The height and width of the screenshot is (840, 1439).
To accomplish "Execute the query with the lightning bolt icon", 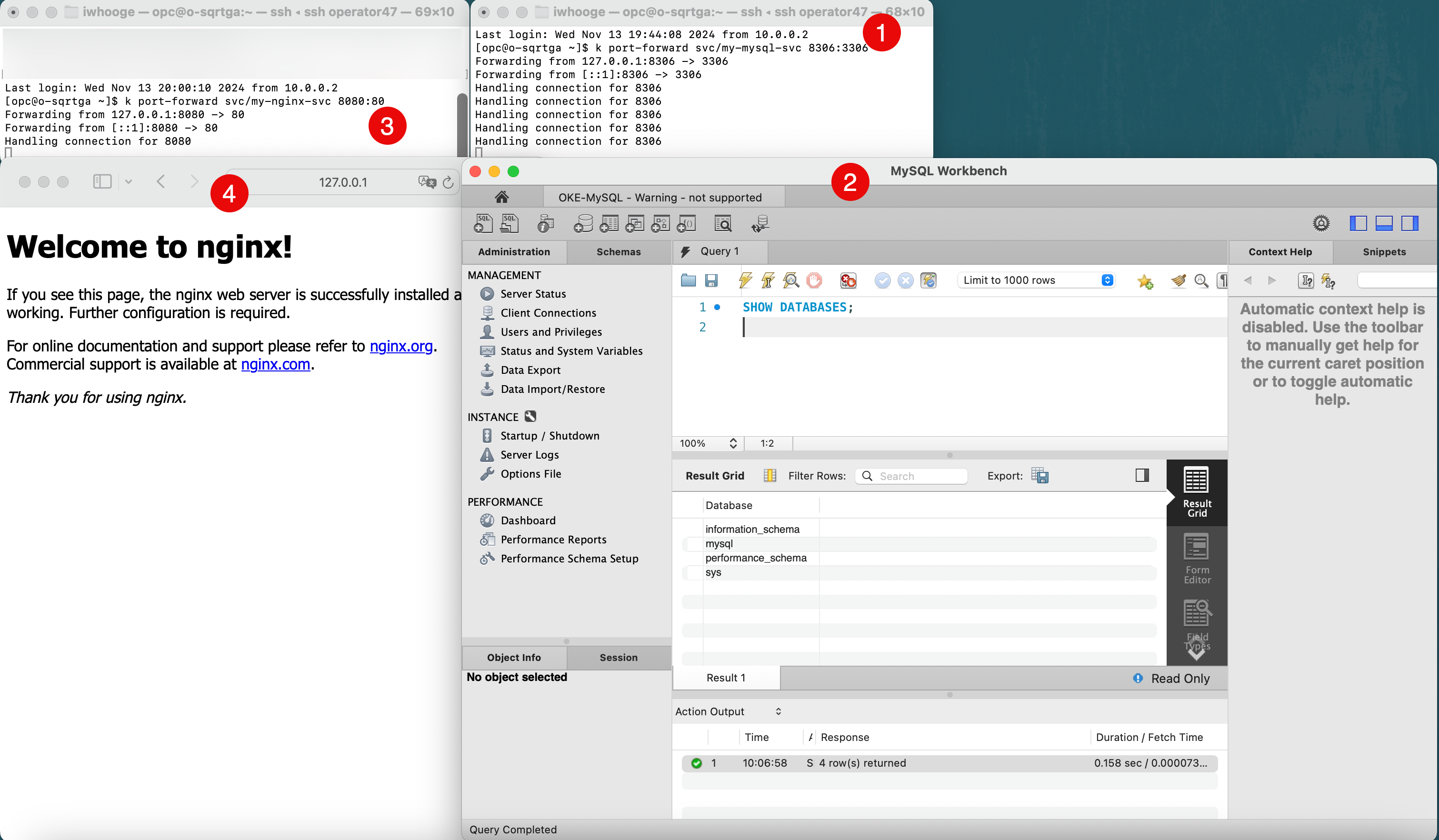I will pos(745,280).
